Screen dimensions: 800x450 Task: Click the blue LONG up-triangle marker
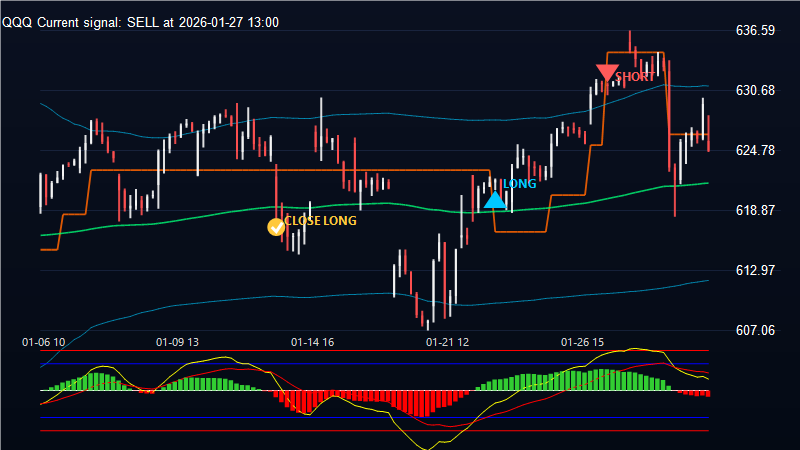pos(494,199)
